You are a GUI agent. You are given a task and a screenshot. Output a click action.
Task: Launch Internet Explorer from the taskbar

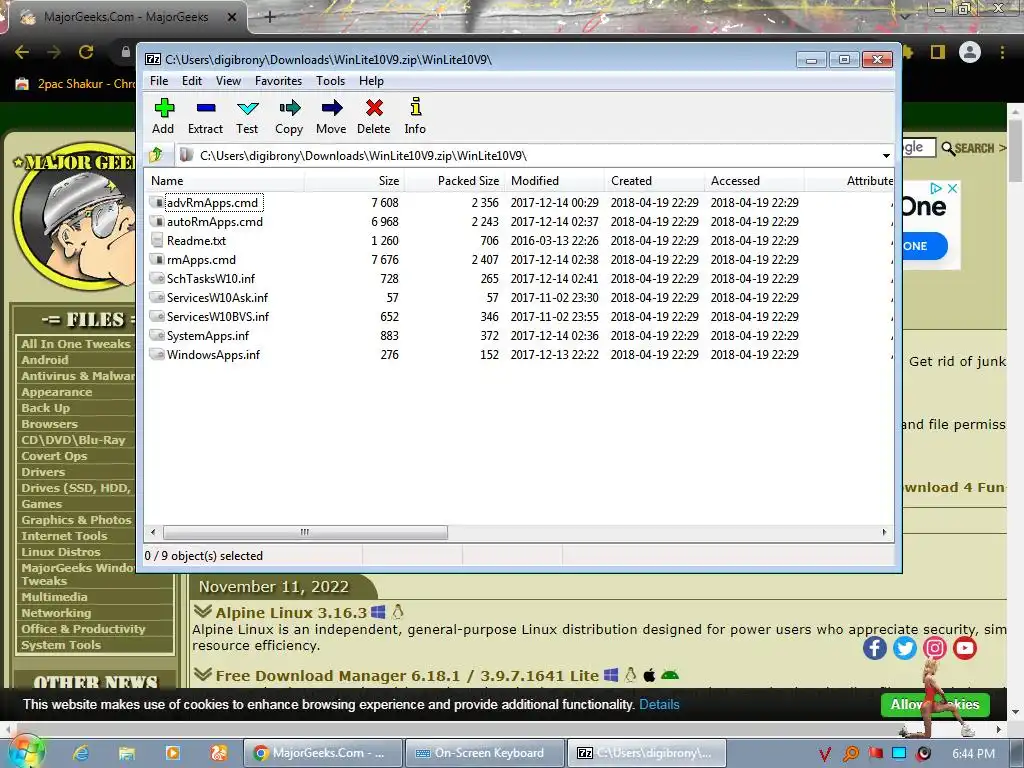[81, 753]
